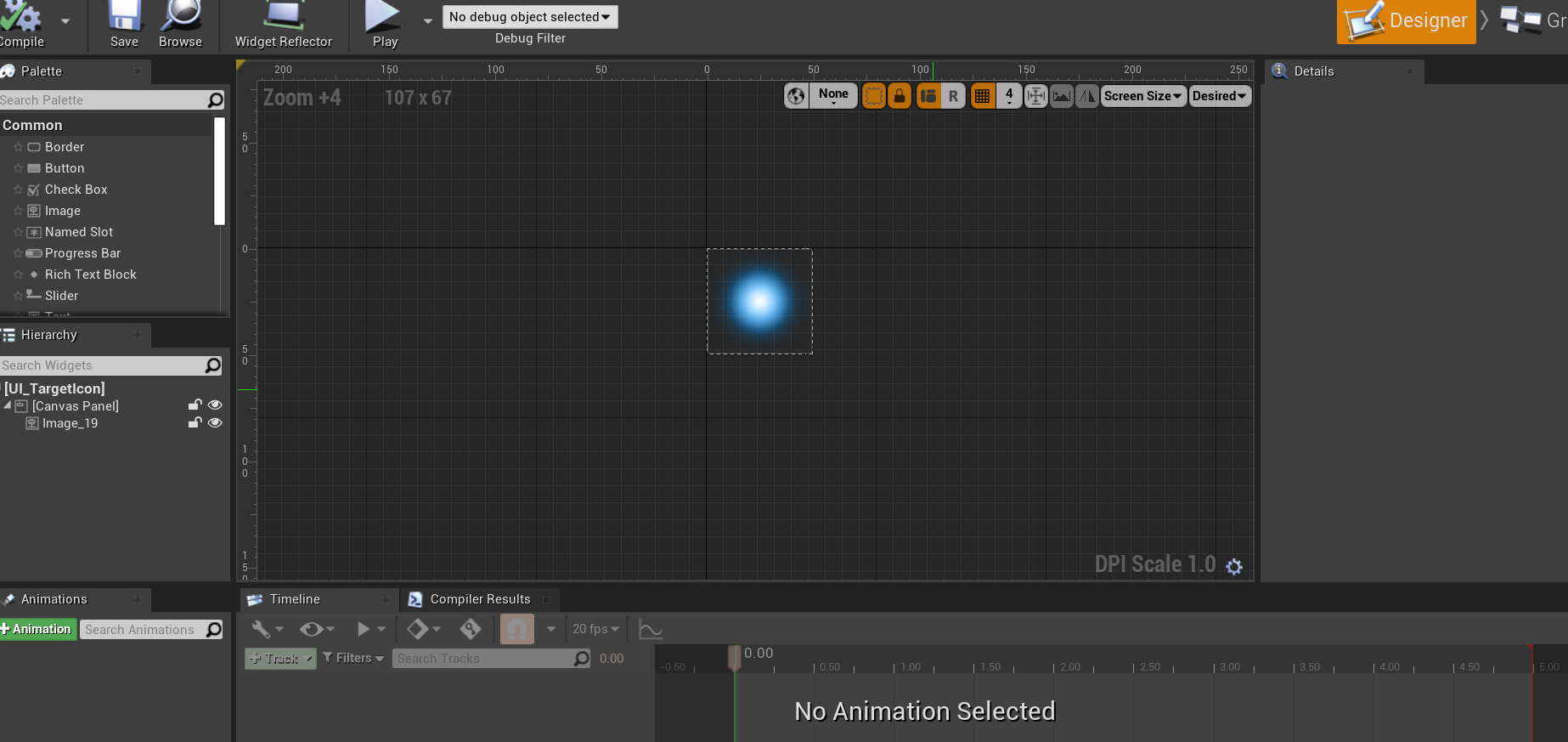Image resolution: width=1568 pixels, height=742 pixels.
Task: Open DPI Scale settings gear
Action: tap(1234, 566)
